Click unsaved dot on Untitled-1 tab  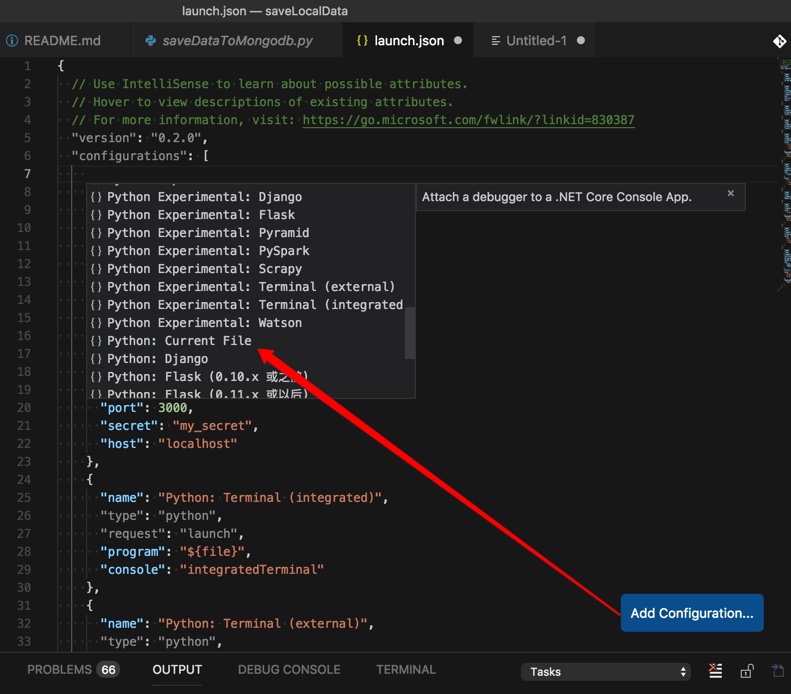(x=581, y=41)
